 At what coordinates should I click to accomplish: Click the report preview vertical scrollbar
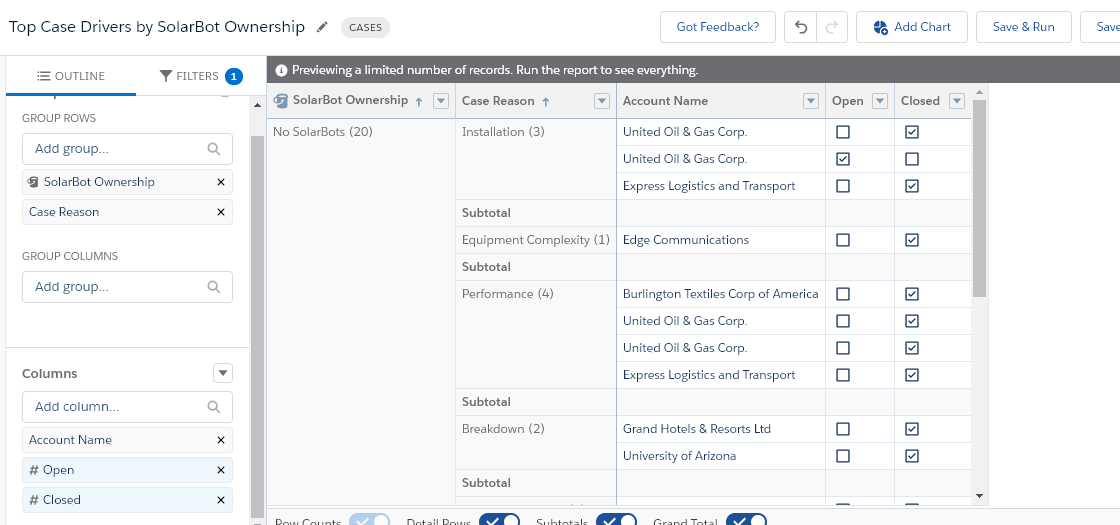click(x=980, y=198)
